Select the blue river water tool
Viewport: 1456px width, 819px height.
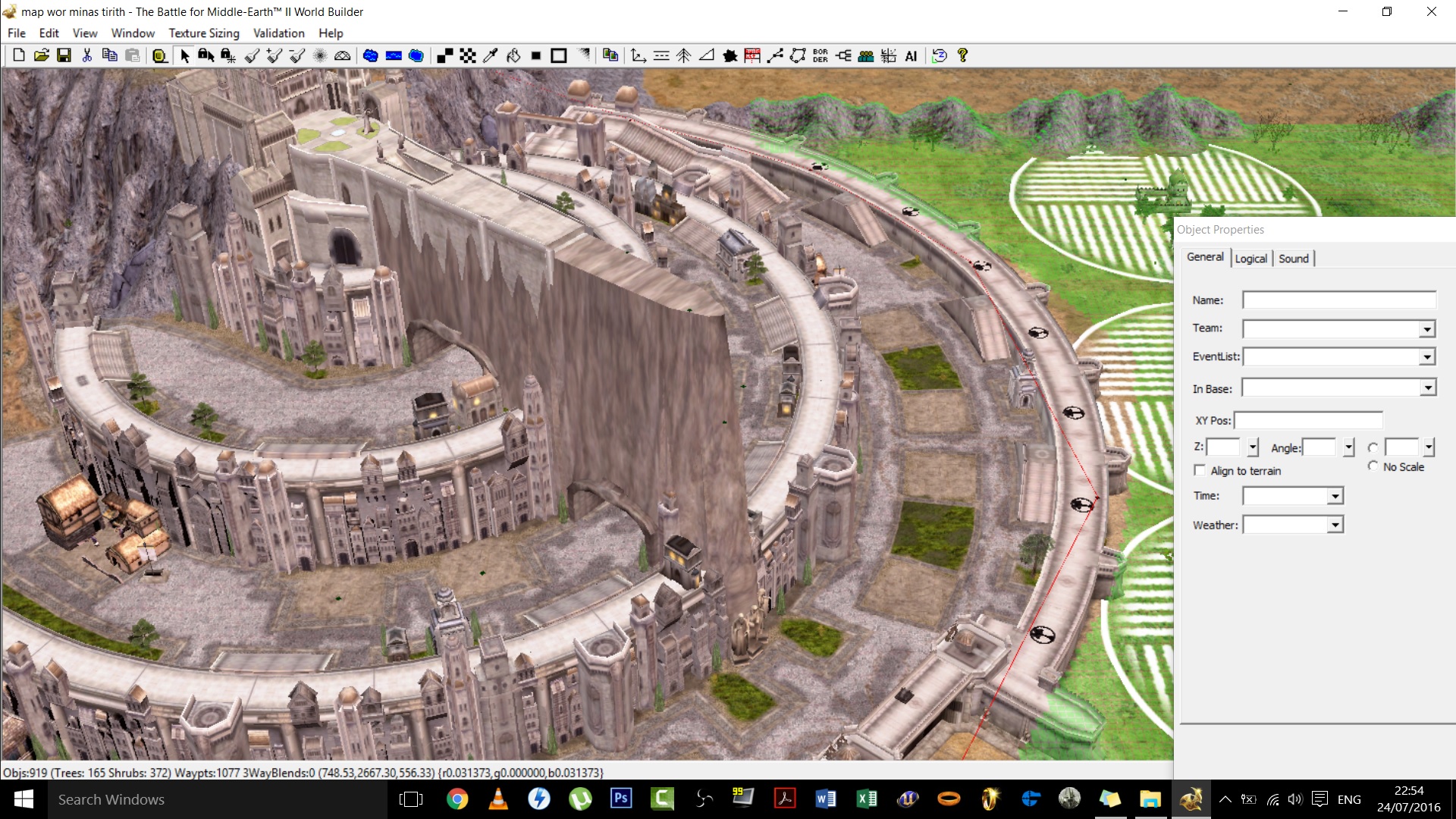tap(394, 55)
